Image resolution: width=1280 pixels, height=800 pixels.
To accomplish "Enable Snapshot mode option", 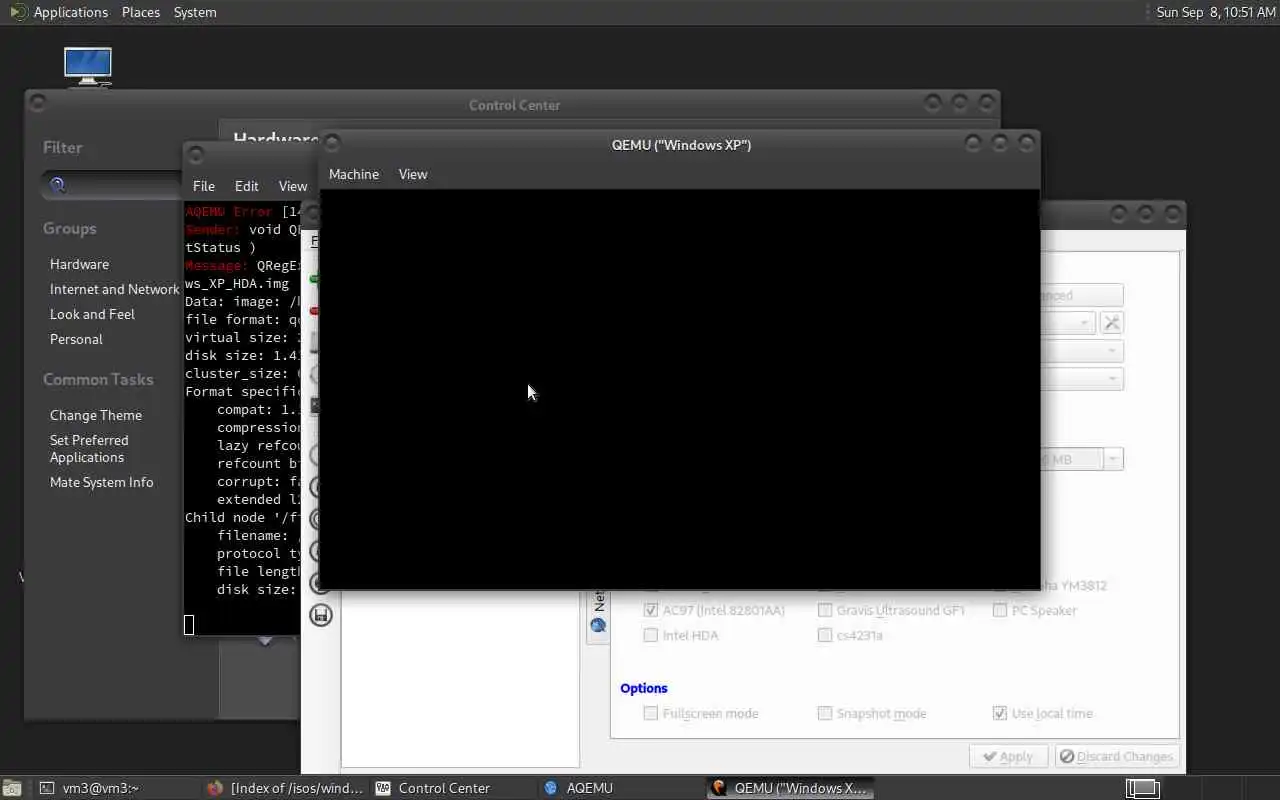I will pos(825,713).
